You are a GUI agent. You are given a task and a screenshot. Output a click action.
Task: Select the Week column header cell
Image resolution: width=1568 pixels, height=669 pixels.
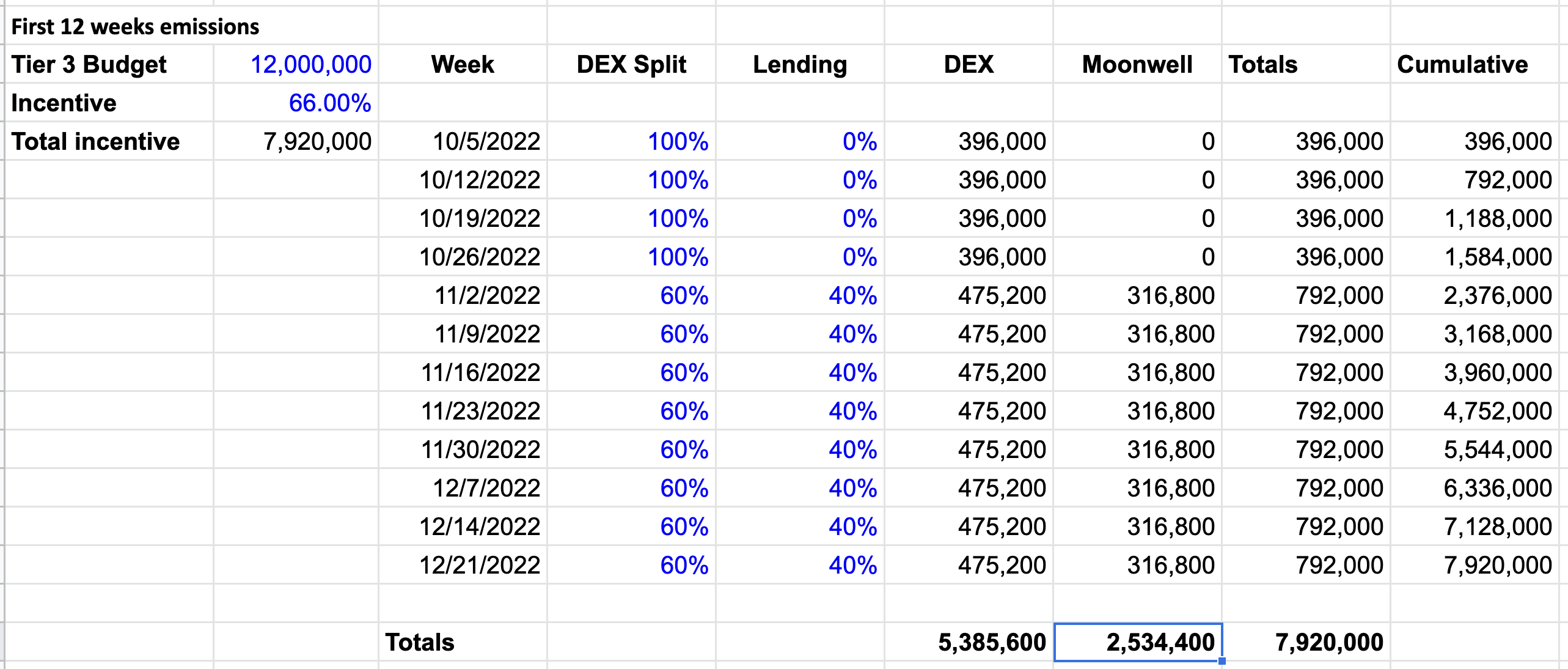463,64
